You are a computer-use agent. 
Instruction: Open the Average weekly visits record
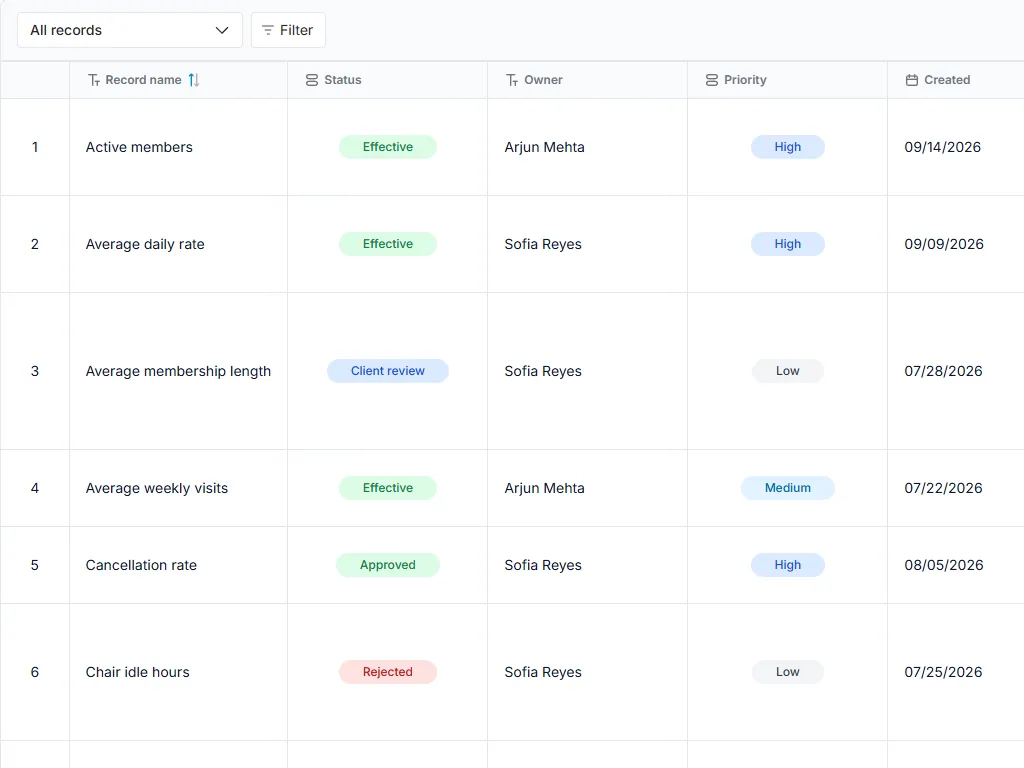point(157,488)
